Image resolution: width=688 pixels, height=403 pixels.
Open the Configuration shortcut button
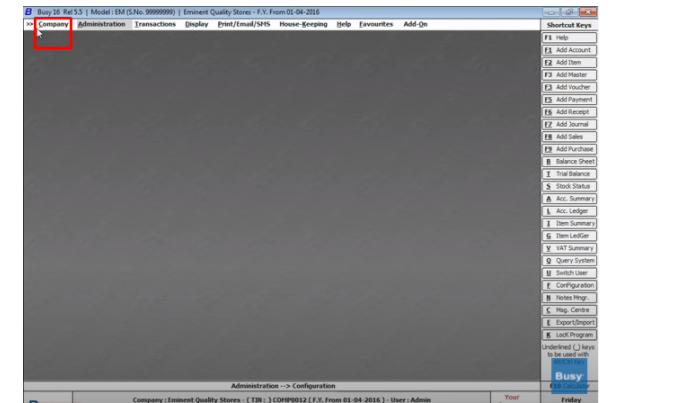point(569,285)
